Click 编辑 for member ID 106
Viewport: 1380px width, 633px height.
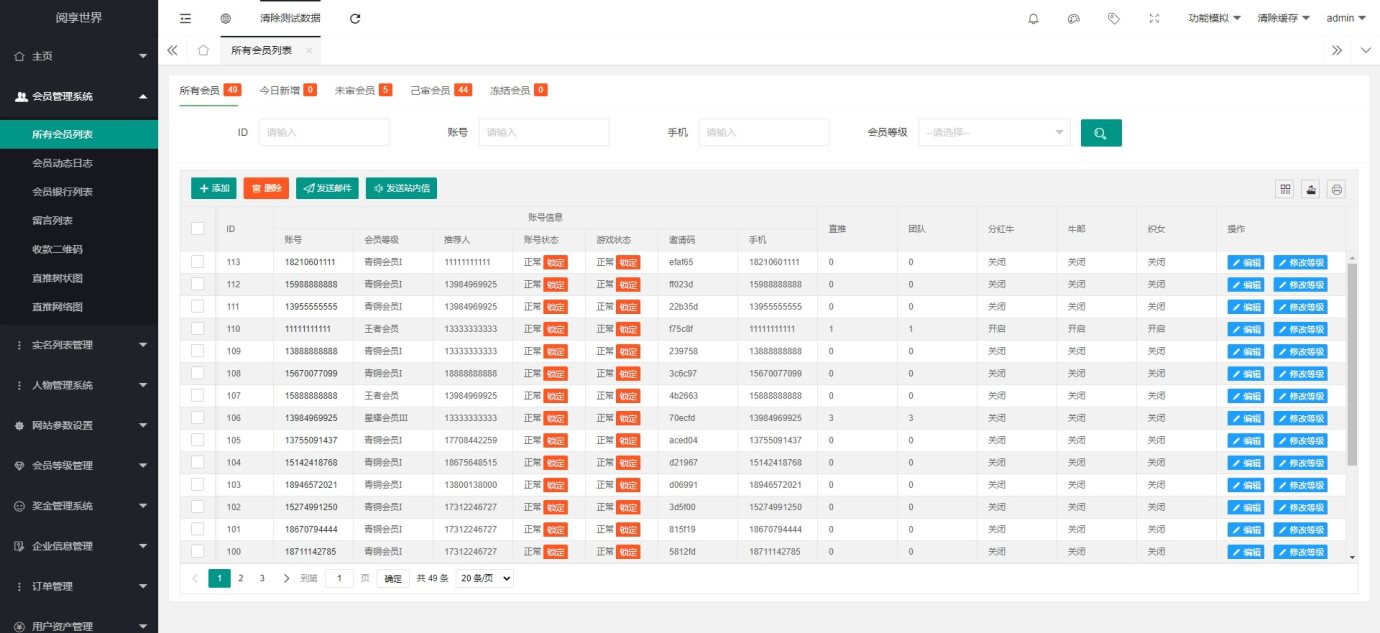[1246, 418]
